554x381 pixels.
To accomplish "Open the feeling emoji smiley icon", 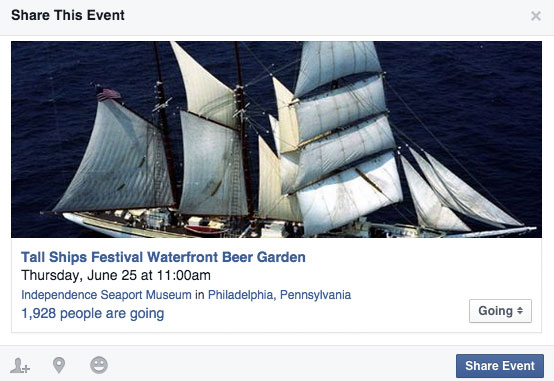I will (99, 365).
